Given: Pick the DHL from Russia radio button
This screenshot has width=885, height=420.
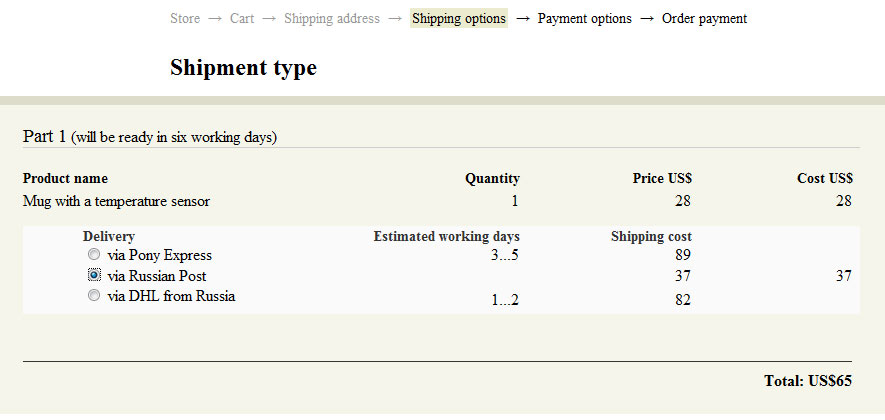Looking at the screenshot, I should [x=94, y=296].
